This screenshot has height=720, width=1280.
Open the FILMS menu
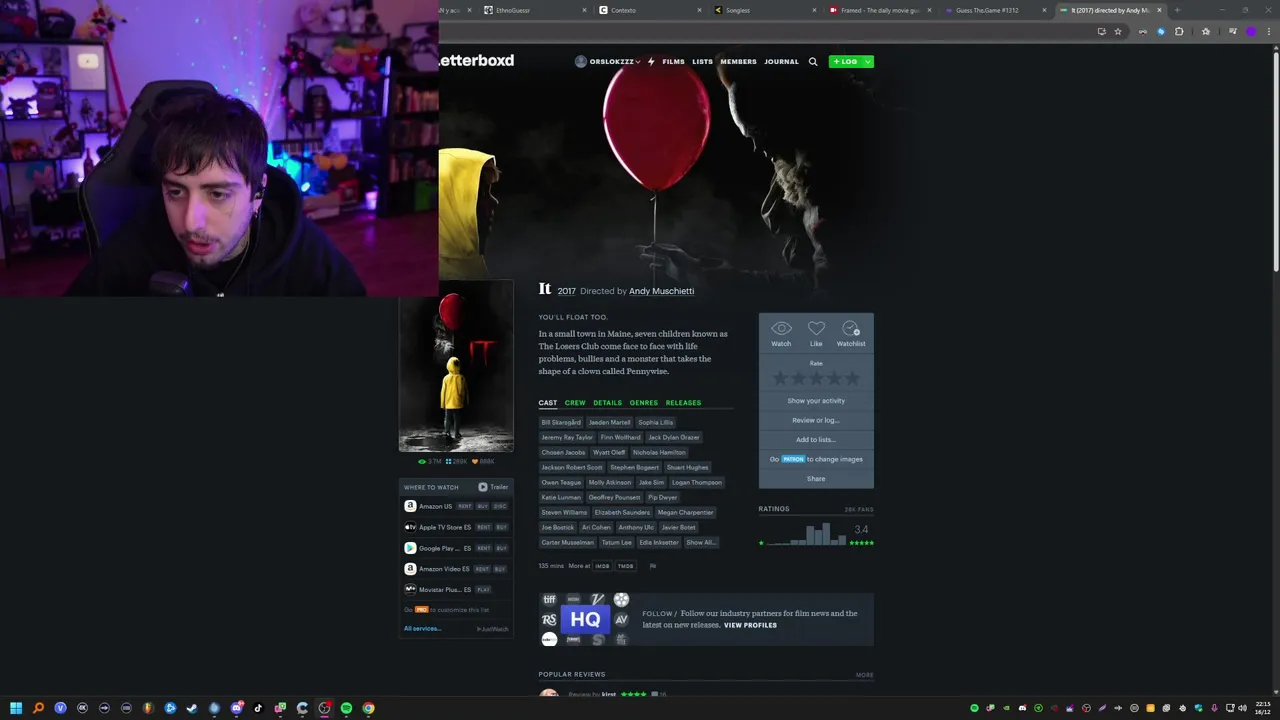click(673, 61)
